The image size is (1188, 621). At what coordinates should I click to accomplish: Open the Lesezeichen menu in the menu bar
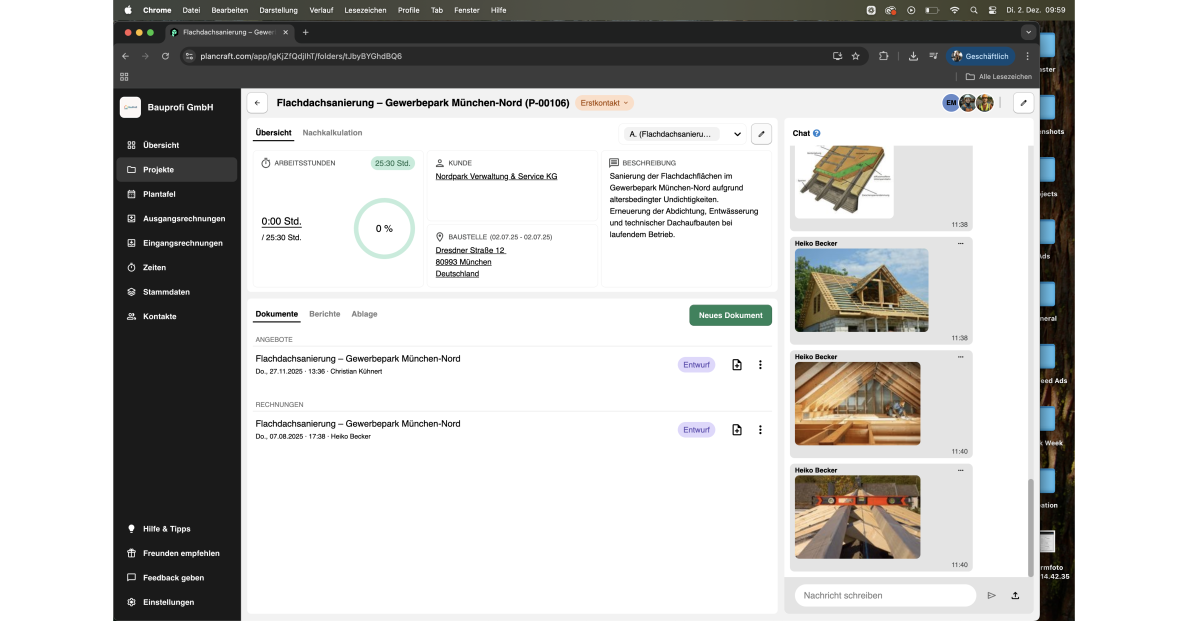point(365,9)
